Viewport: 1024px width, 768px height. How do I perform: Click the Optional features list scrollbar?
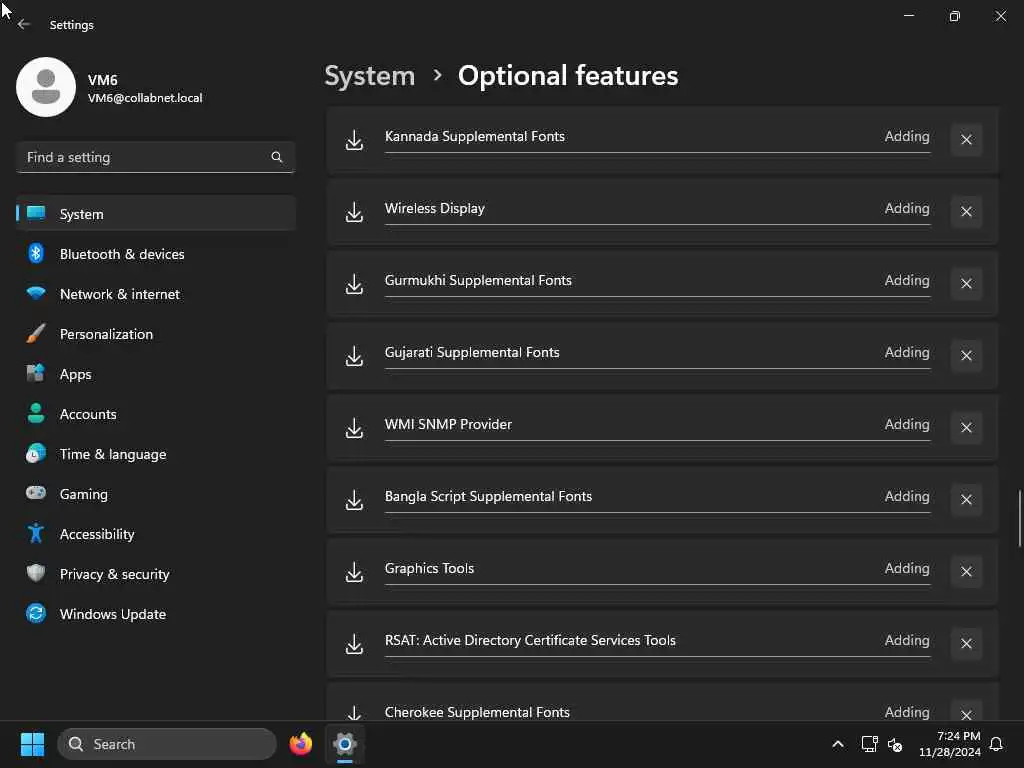tap(1020, 518)
